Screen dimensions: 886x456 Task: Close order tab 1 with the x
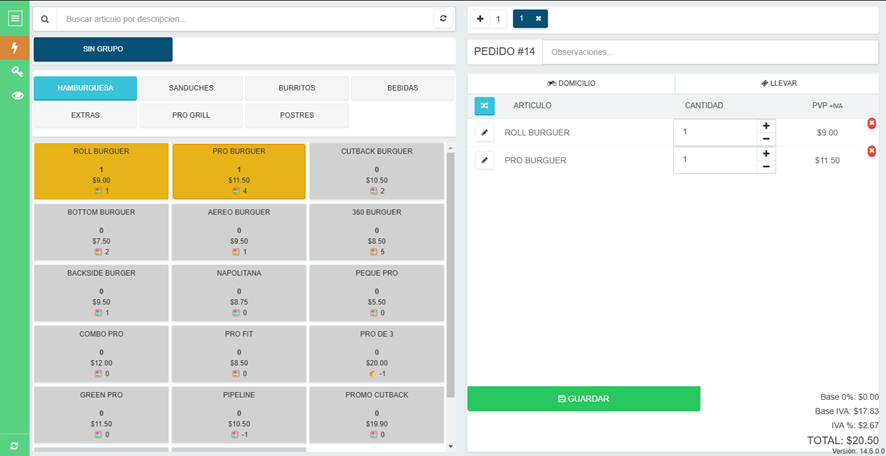538,19
